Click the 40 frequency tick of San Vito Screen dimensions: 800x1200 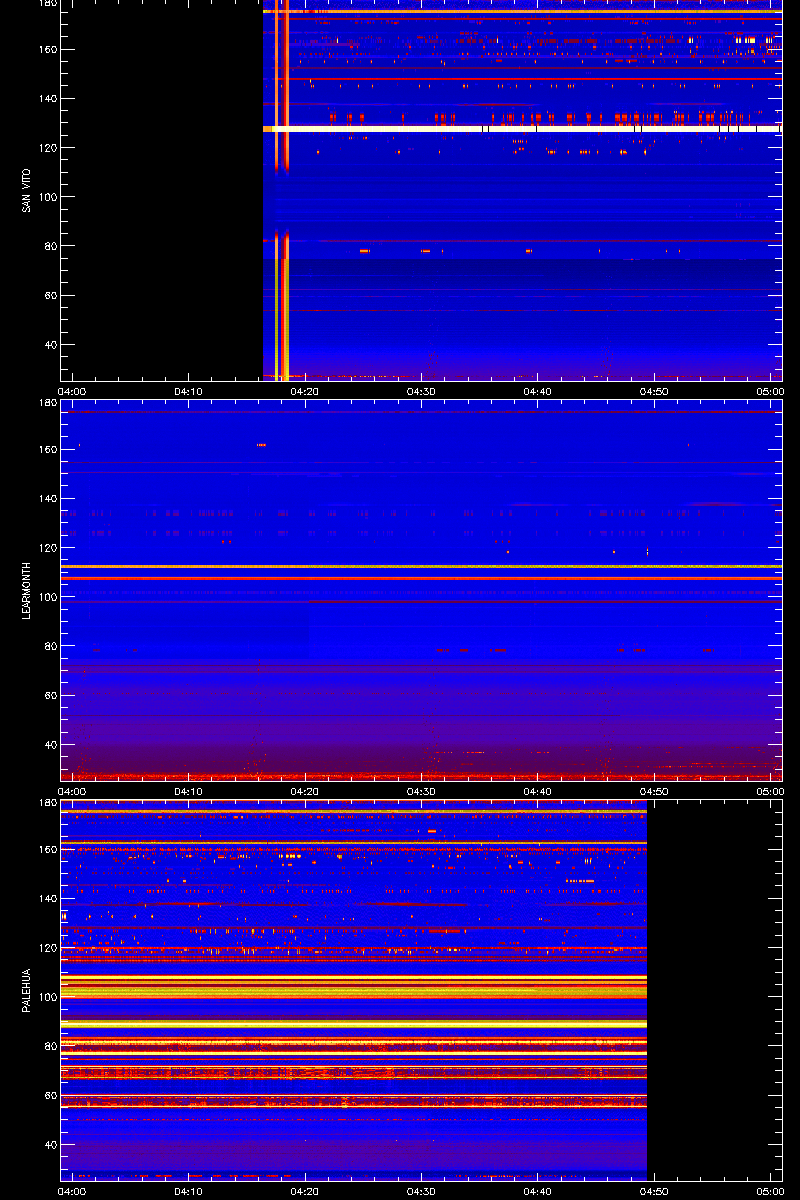[x=50, y=345]
